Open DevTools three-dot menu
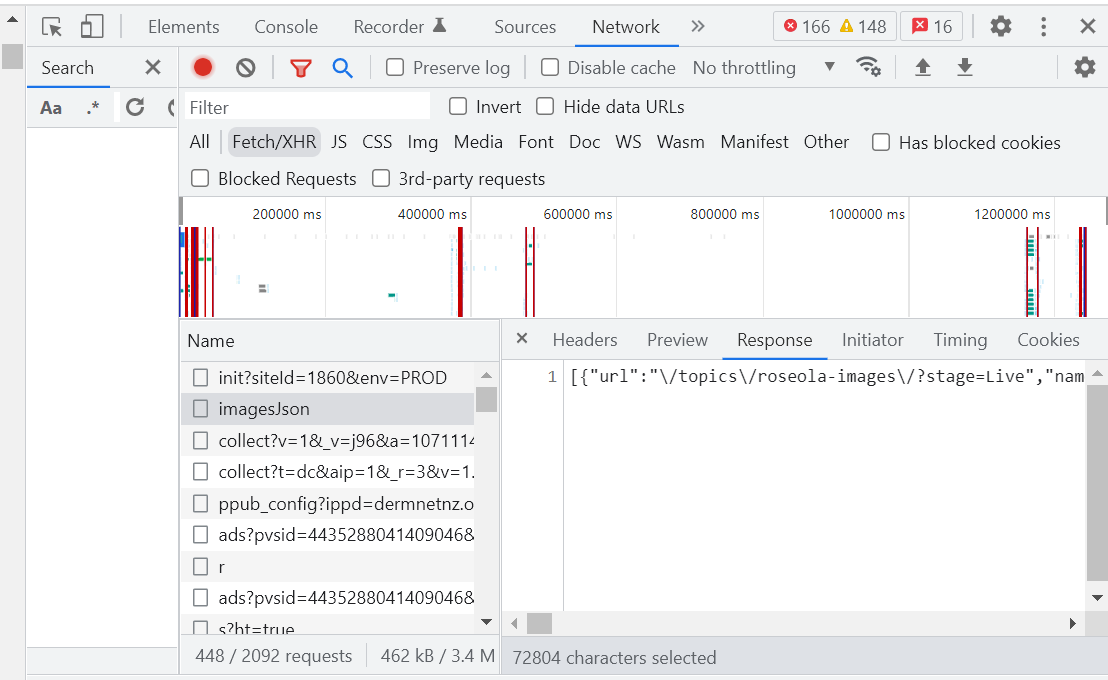Viewport: 1108px width, 680px height. point(1044,27)
